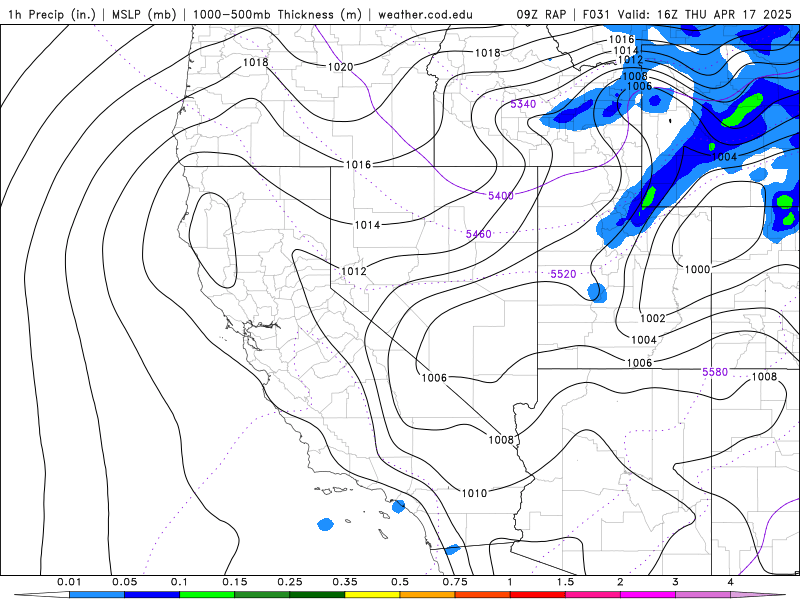The image size is (800, 600).
Task: Click the yellow 0.35 inch legend swatch
Action: (372, 595)
